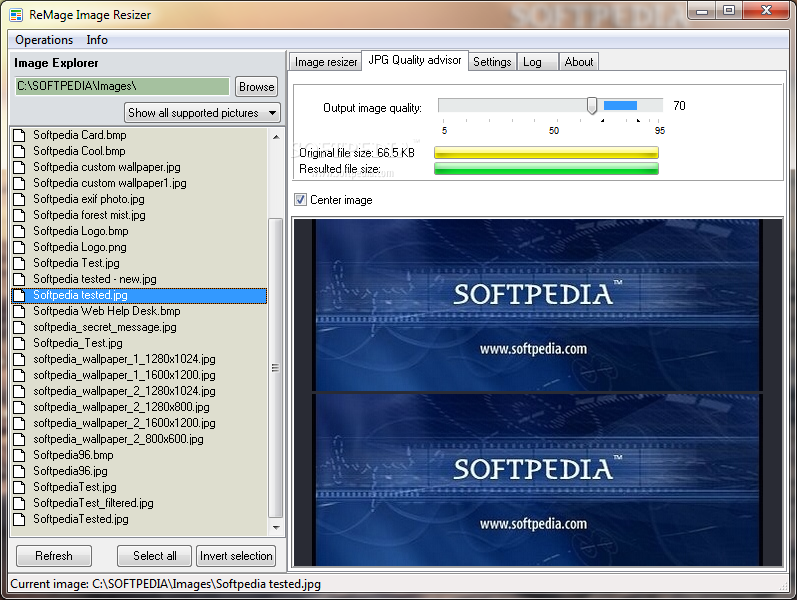The image size is (797, 600).
Task: Select the JPG Quality advisor tab
Action: pos(415,61)
